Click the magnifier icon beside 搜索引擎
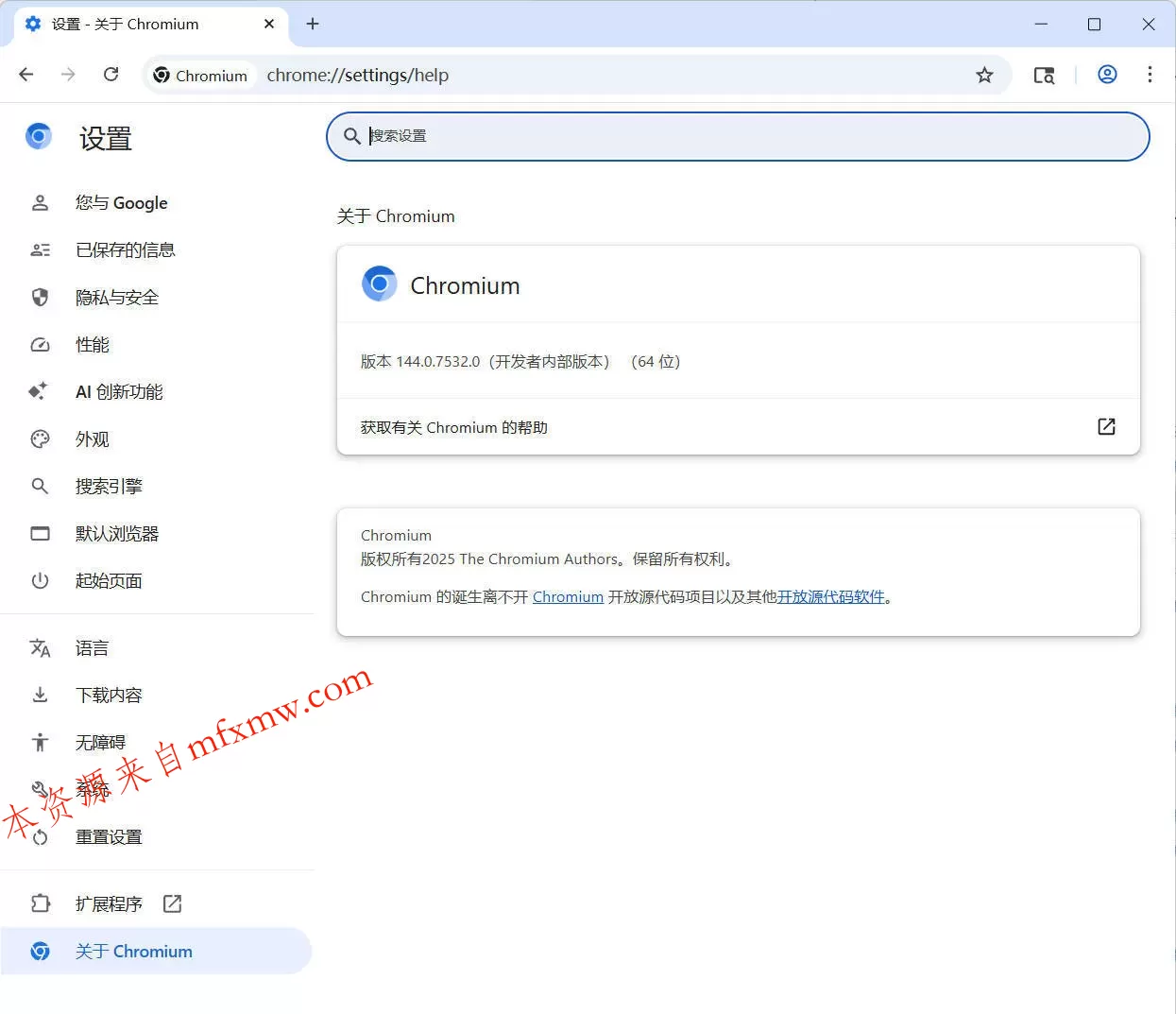The image size is (1176, 1014). click(40, 486)
